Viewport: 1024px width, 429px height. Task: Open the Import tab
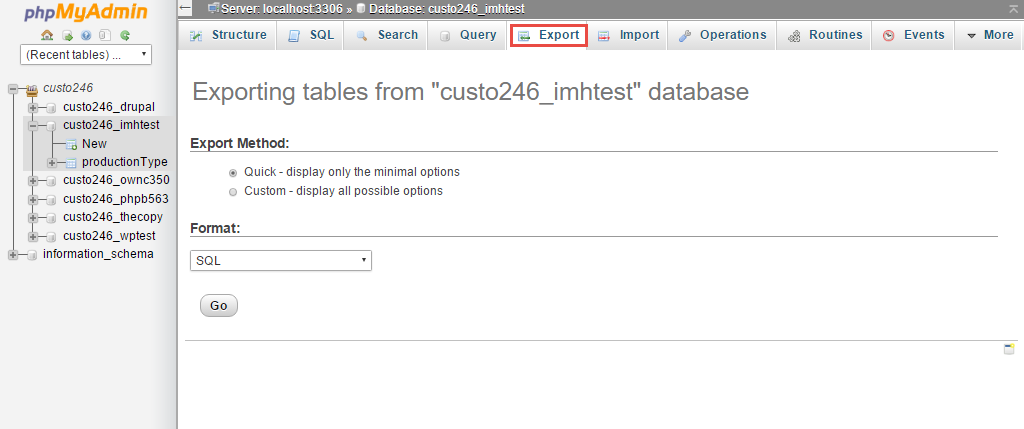pos(628,35)
